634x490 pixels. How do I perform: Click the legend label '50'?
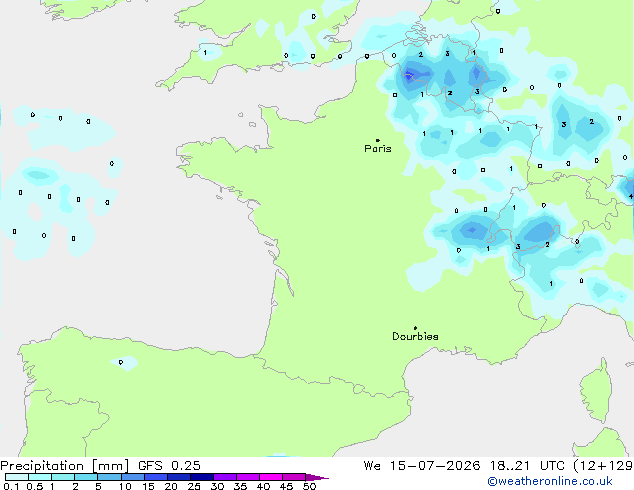click(x=309, y=486)
